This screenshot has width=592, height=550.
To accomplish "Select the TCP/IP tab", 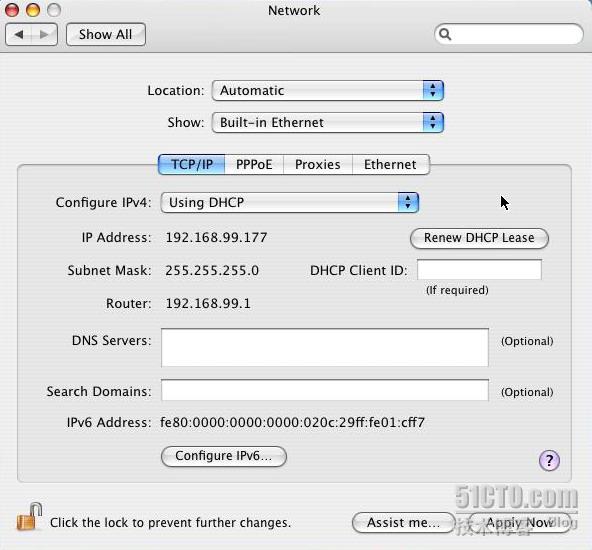I will pyautogui.click(x=192, y=165).
